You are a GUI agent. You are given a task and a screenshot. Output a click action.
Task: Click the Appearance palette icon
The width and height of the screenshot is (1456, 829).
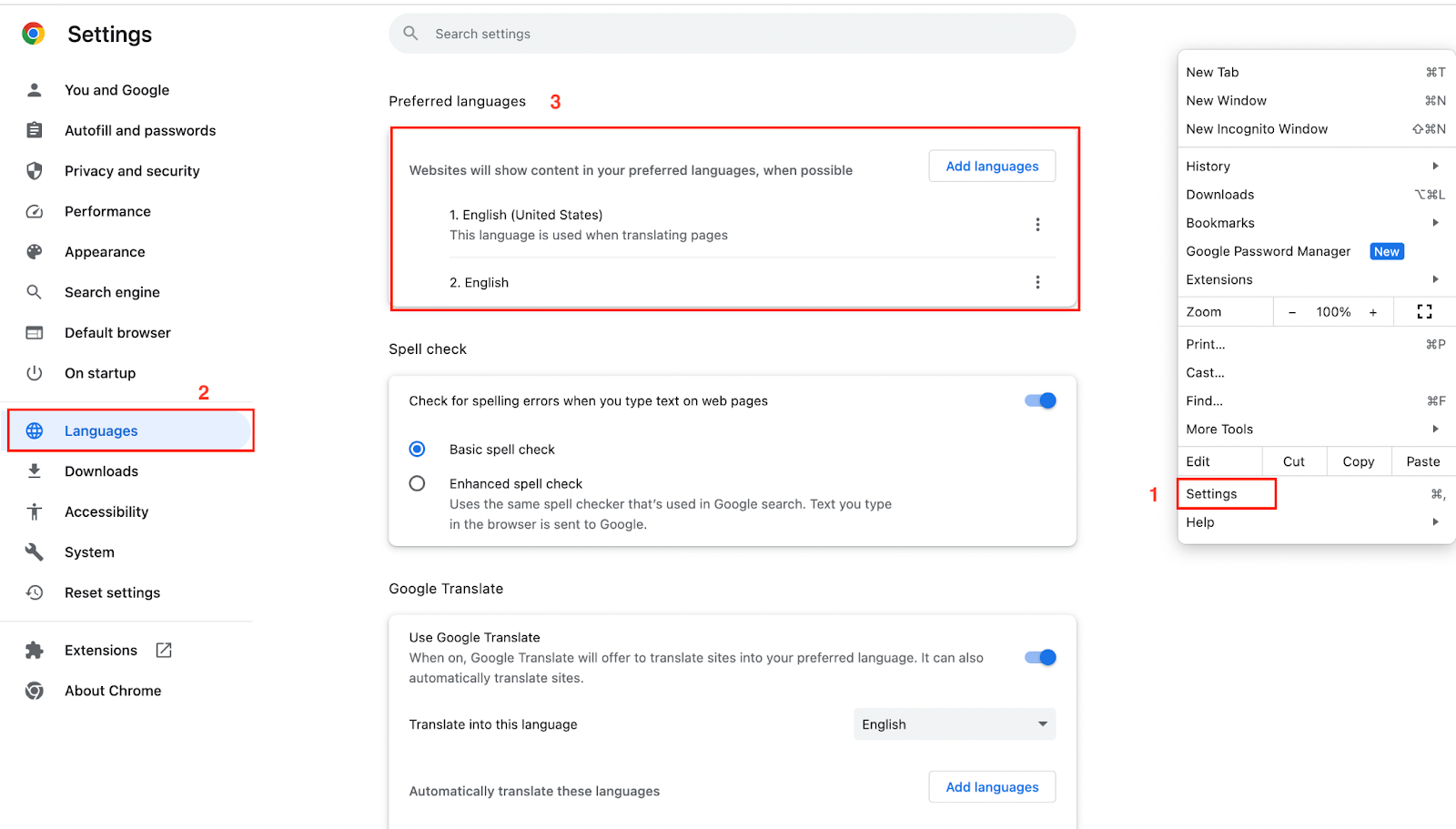point(35,252)
